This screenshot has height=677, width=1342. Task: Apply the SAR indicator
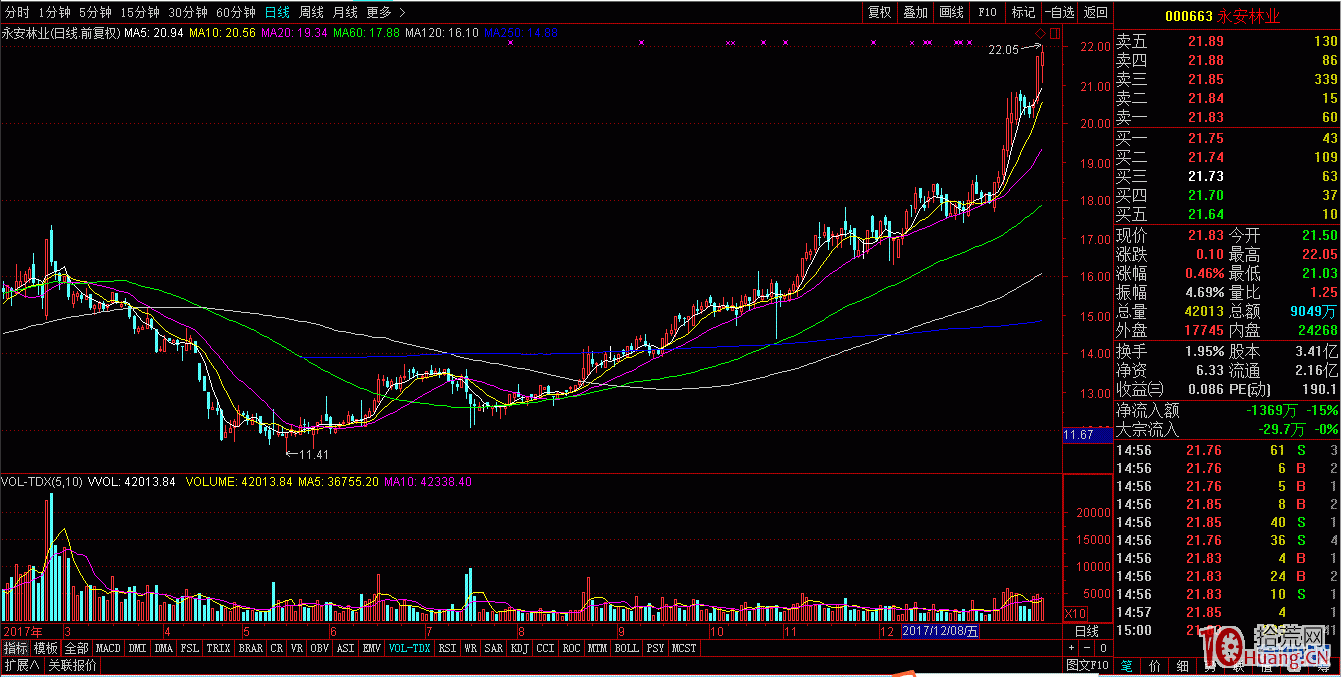tap(494, 648)
